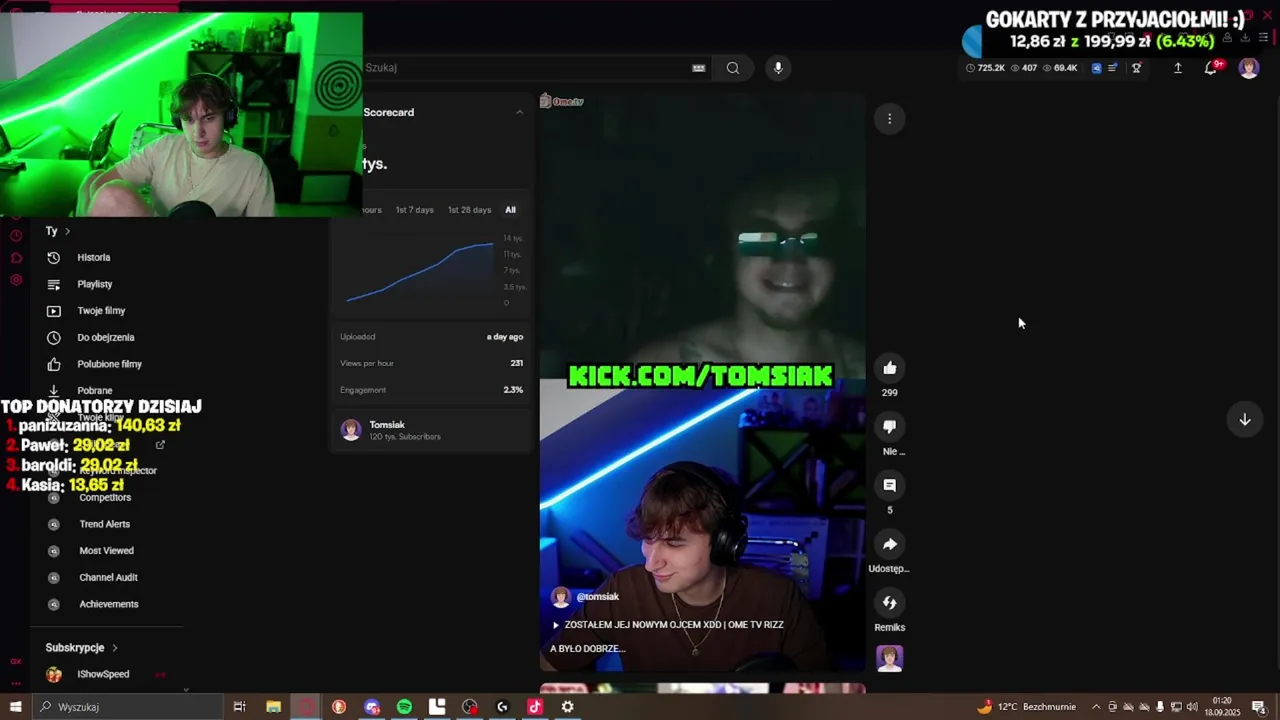Expand the Subskrypcje section chevron
The width and height of the screenshot is (1280, 720).
pos(114,648)
